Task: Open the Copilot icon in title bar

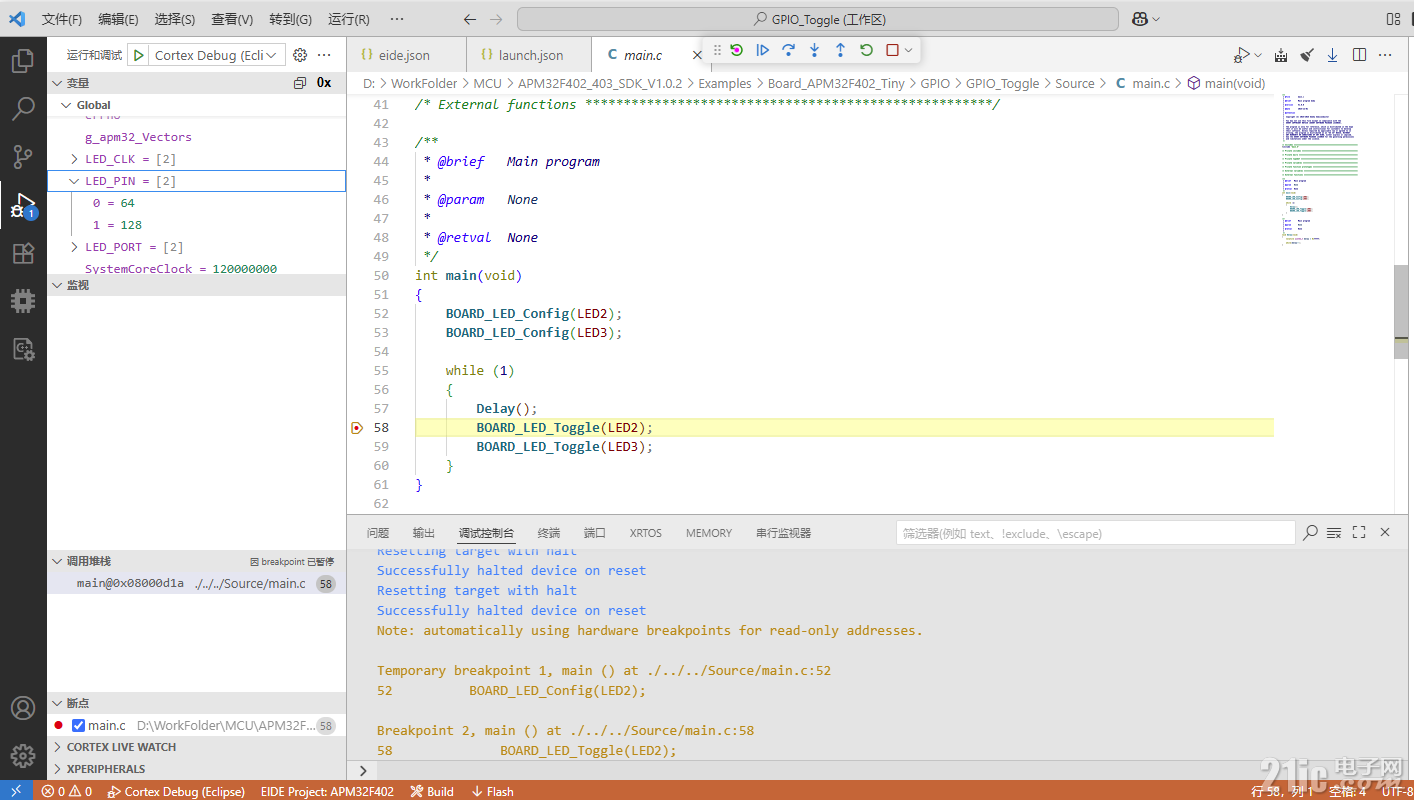Action: 1139,19
